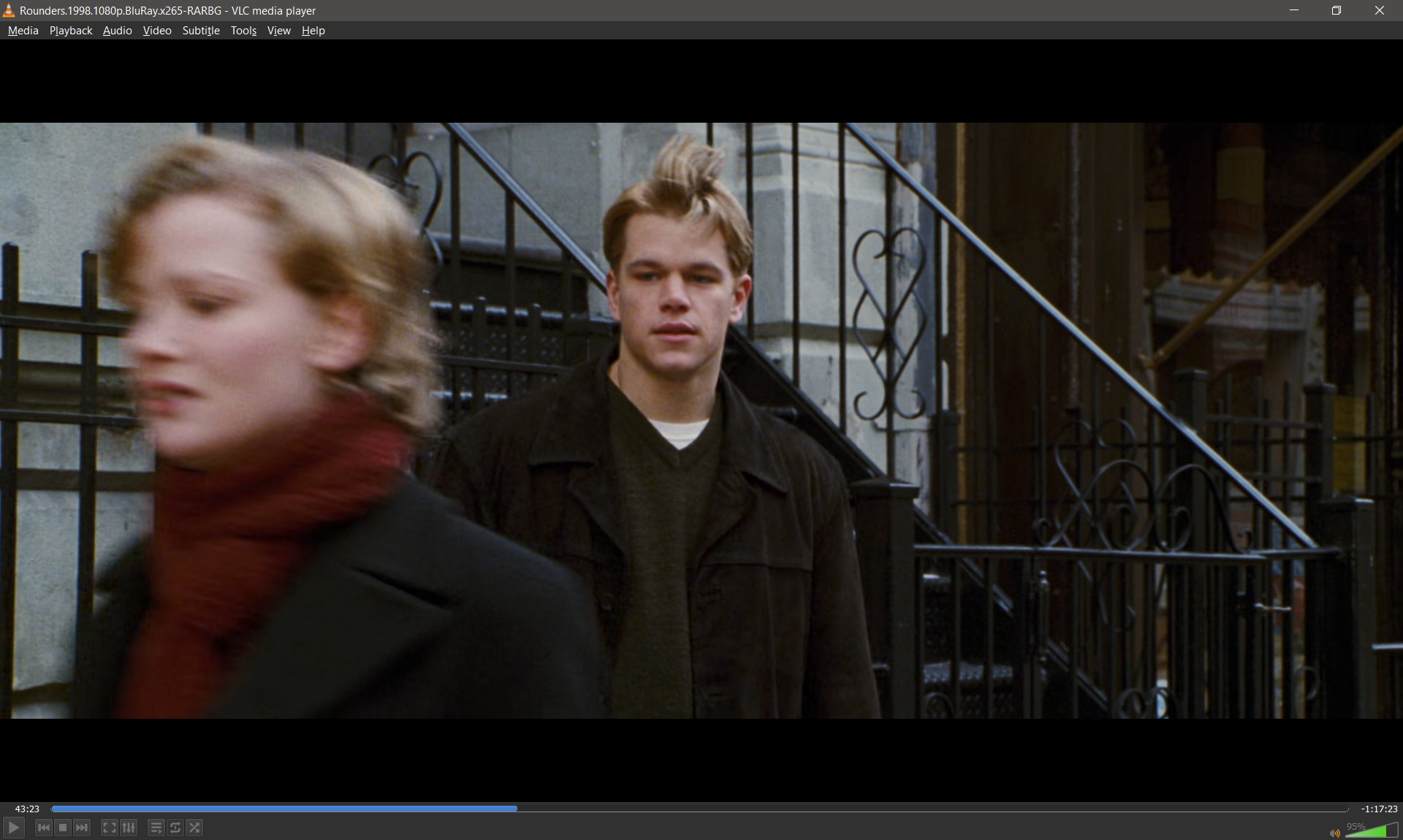Toggle fullscreen video mode
The height and width of the screenshot is (840, 1403).
[110, 828]
